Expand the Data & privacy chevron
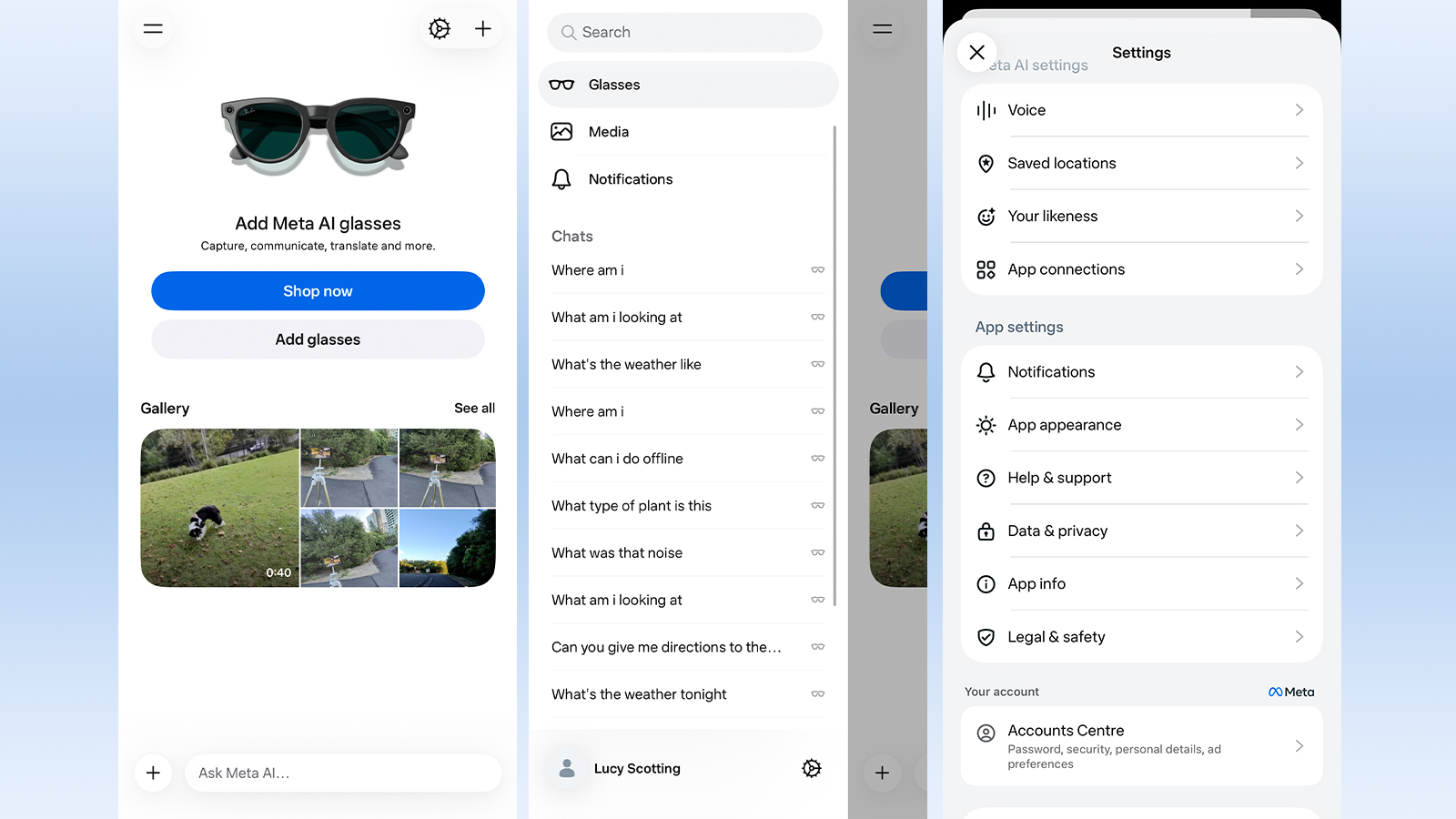The image size is (1456, 819). pyautogui.click(x=1299, y=531)
